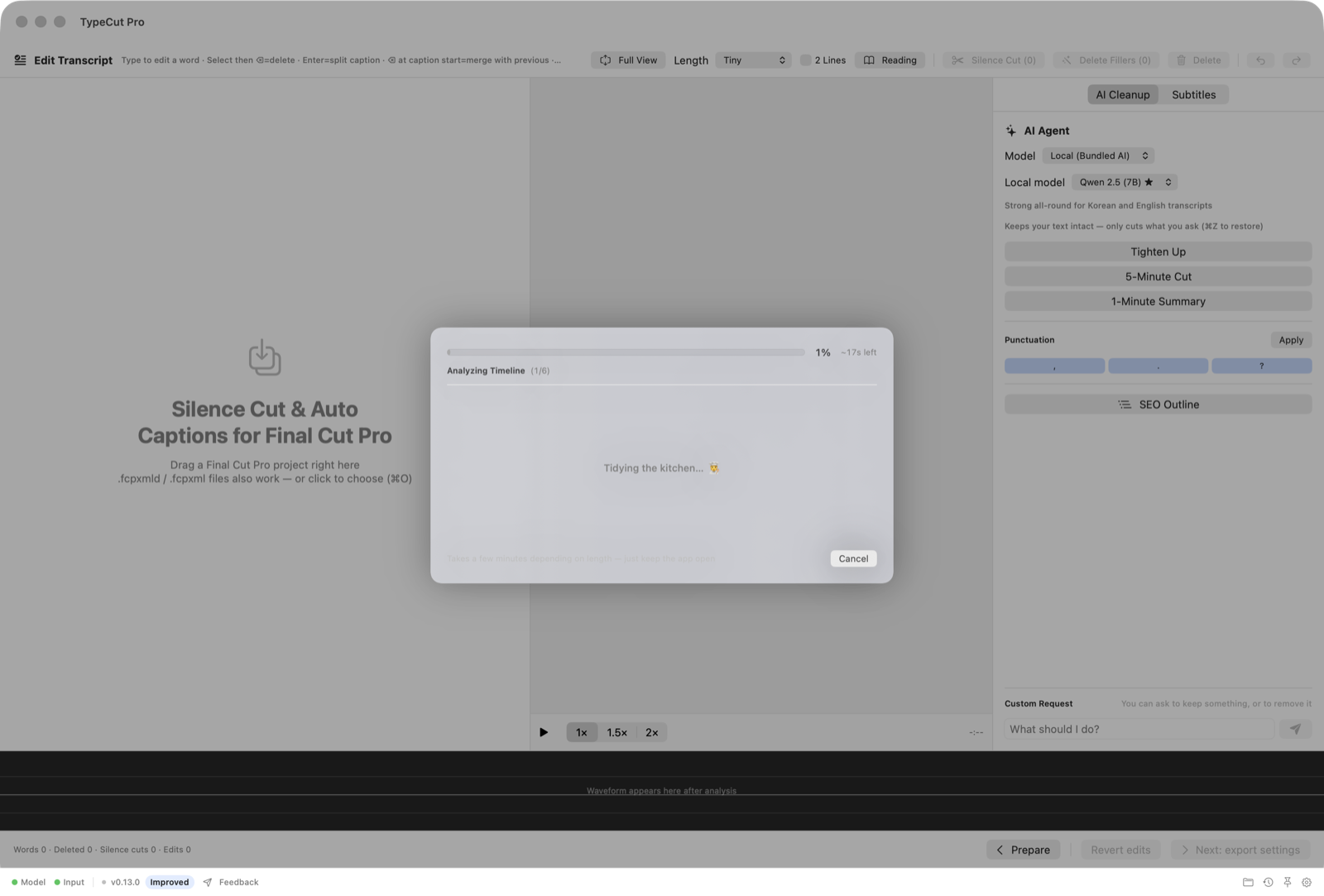
Task: Select the comma punctuation swatch
Action: [x=1054, y=366]
